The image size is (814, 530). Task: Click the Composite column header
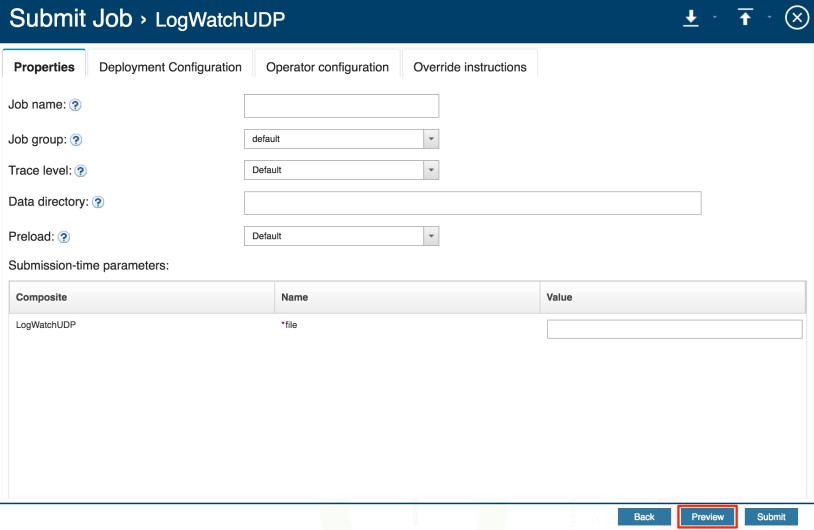click(142, 297)
